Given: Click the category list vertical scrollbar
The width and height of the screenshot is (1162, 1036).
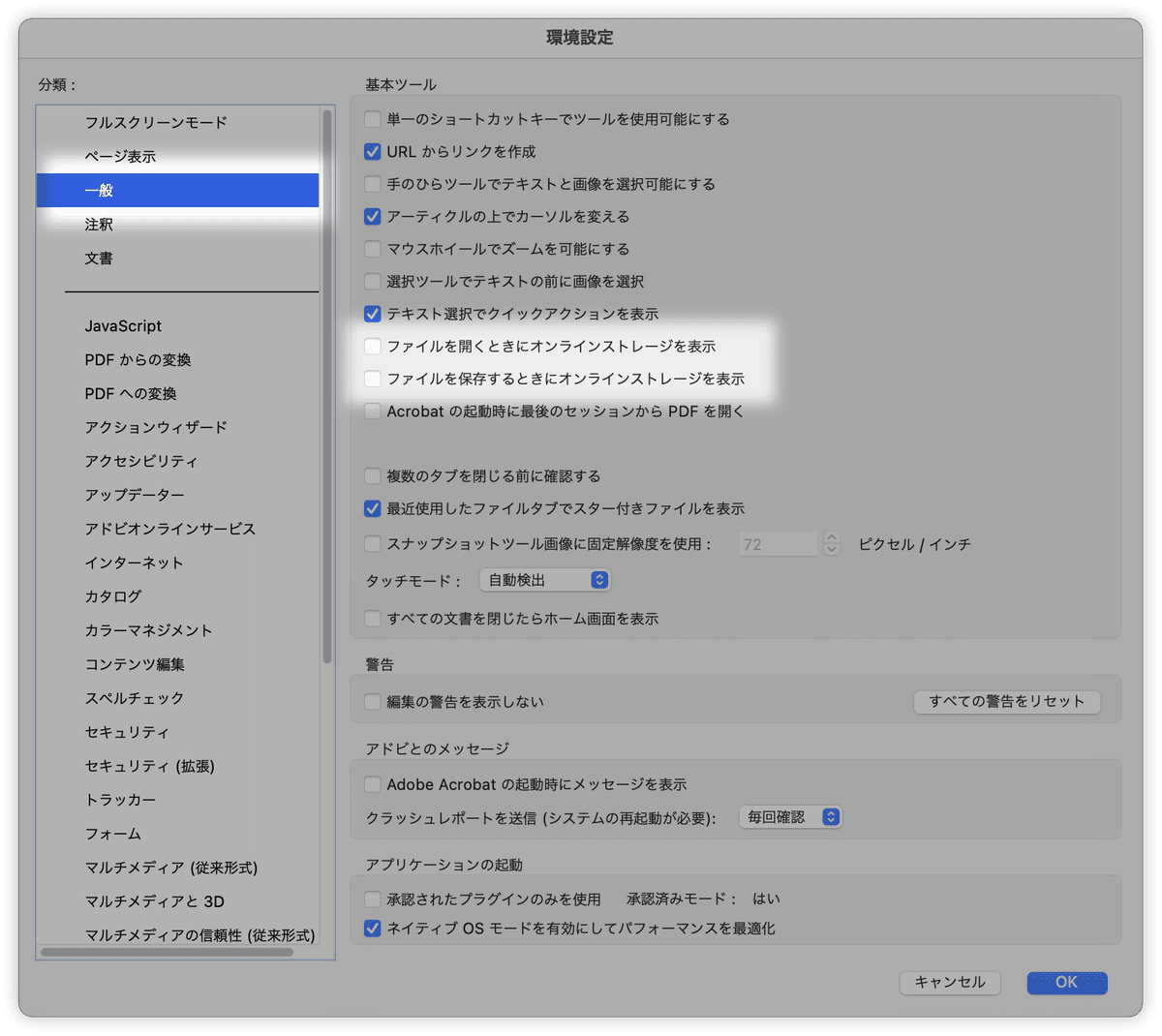Looking at the screenshot, I should click(327, 387).
